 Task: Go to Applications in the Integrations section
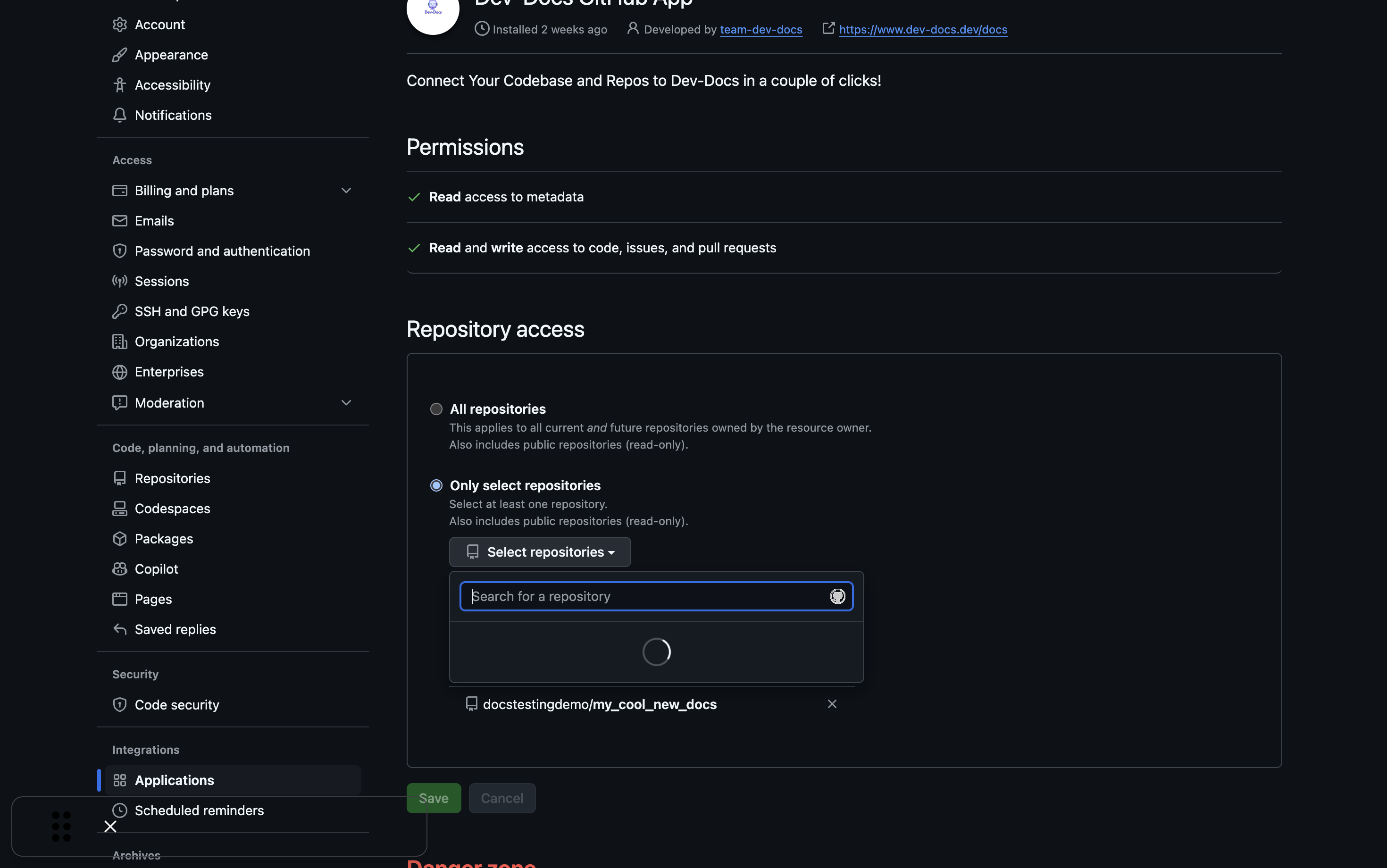[x=174, y=780]
